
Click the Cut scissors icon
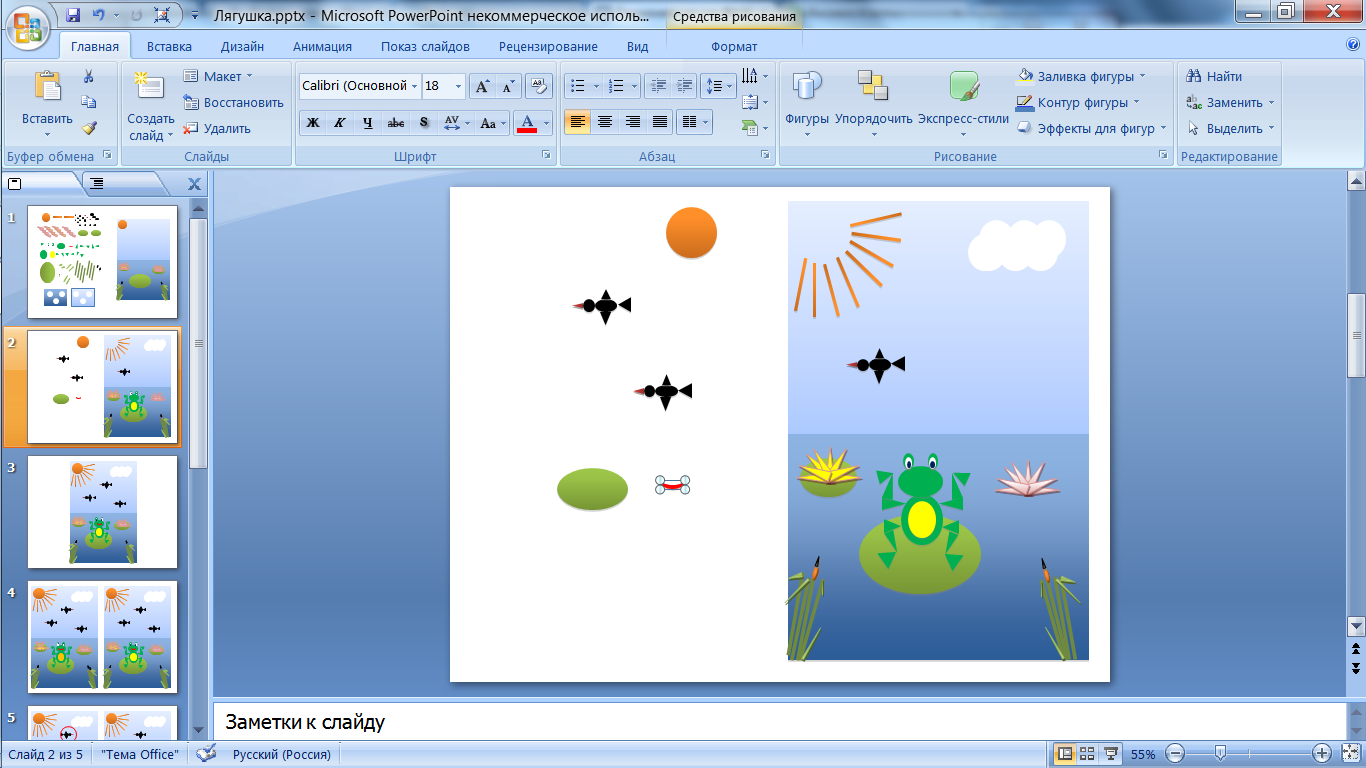click(88, 76)
